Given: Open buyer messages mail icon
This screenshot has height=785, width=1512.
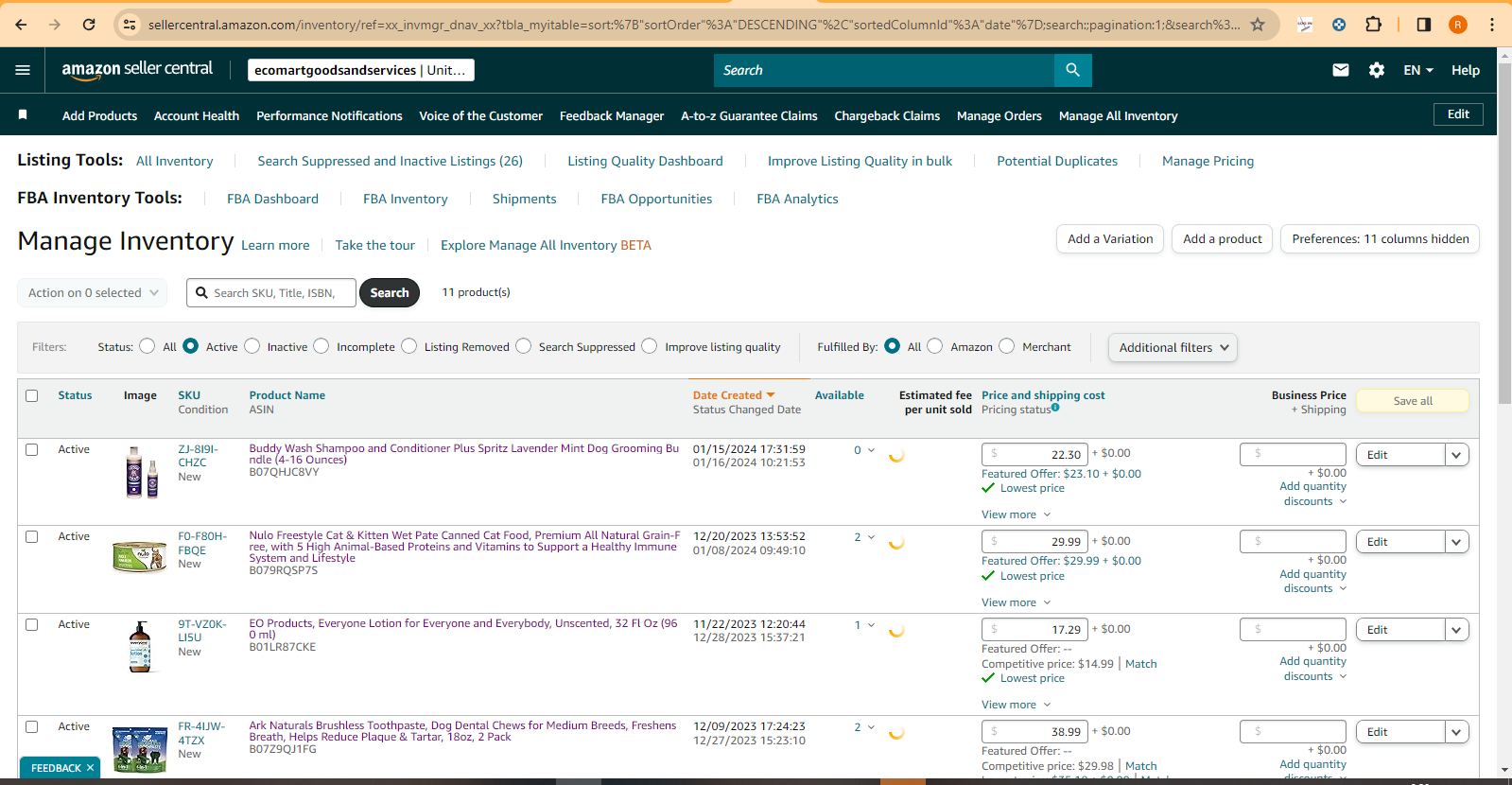Looking at the screenshot, I should pyautogui.click(x=1341, y=70).
